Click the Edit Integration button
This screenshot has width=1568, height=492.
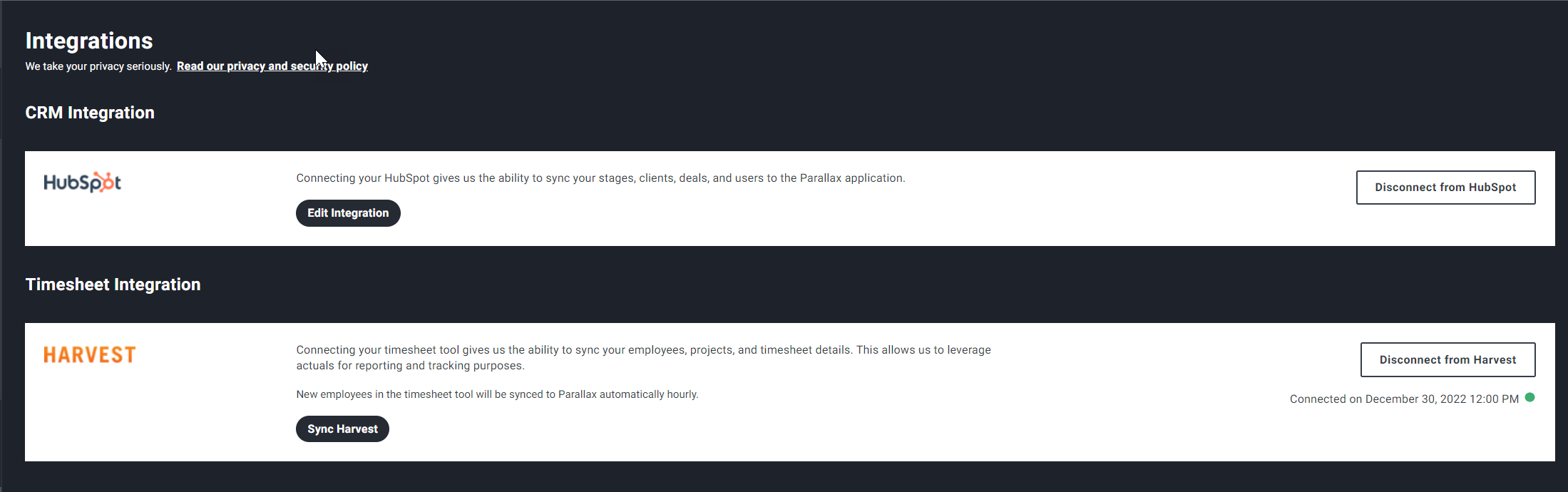click(348, 213)
